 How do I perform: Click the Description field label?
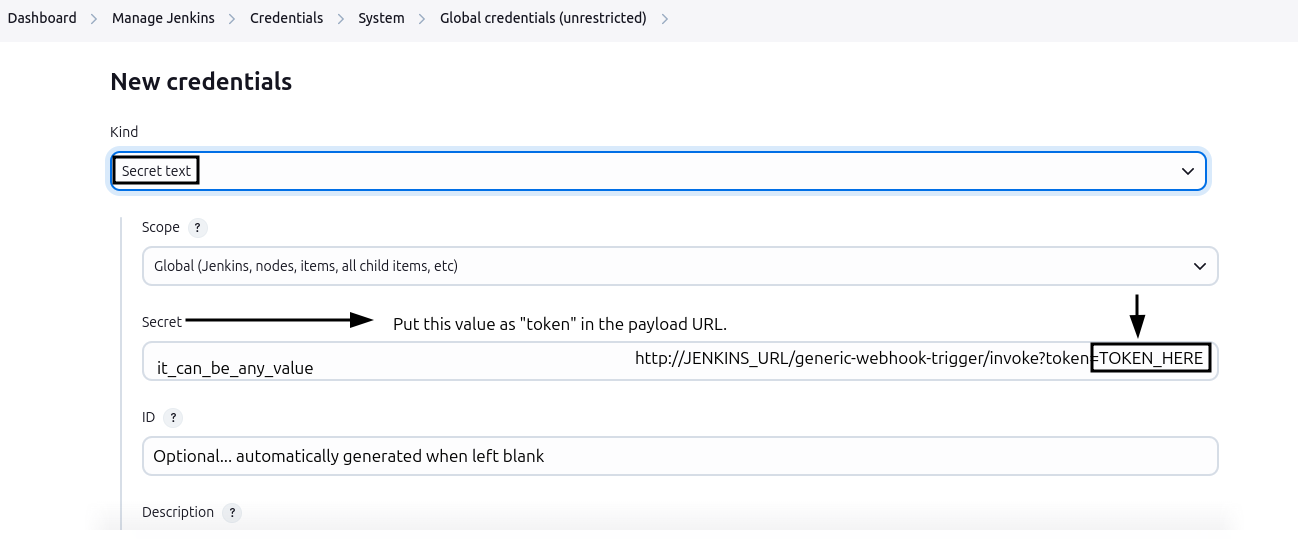(x=178, y=512)
